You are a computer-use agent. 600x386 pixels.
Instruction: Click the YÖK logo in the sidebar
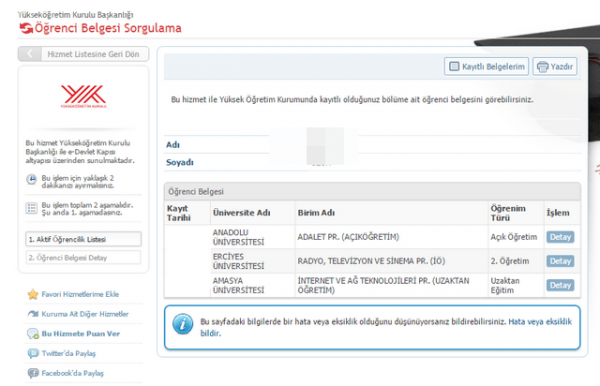pyautogui.click(x=83, y=96)
